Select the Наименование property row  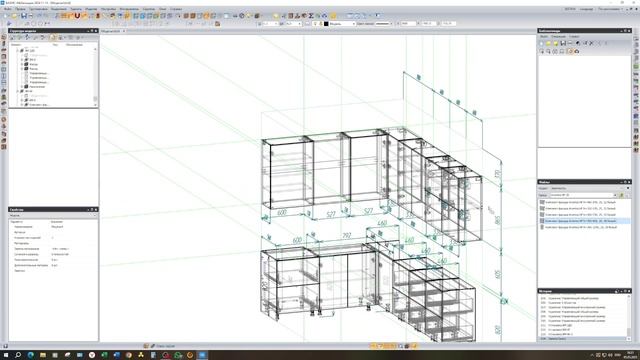pos(53,227)
